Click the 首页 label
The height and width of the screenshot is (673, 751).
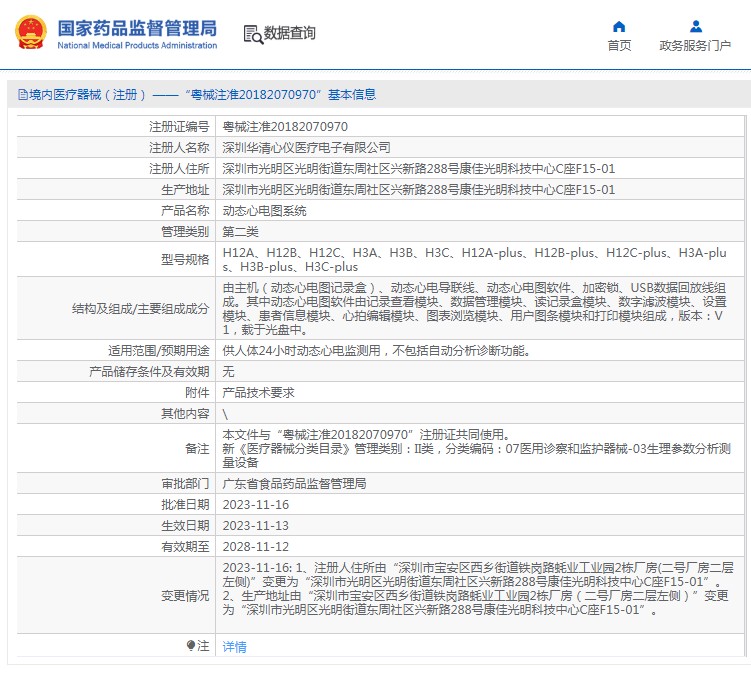click(x=619, y=46)
